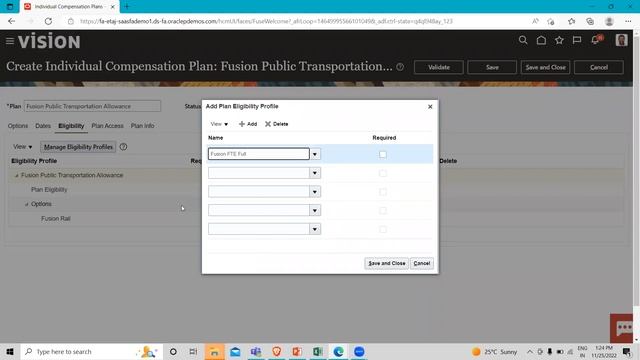Open Favorites star in the Vision header
The width and height of the screenshot is (640, 360).
[559, 40]
